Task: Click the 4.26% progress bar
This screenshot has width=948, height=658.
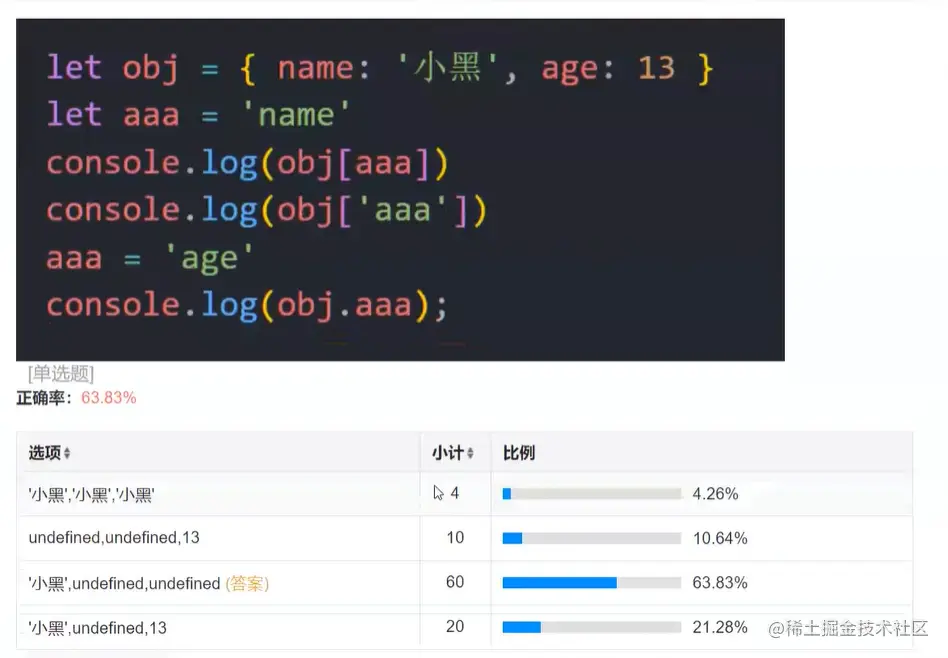Action: pos(592,494)
